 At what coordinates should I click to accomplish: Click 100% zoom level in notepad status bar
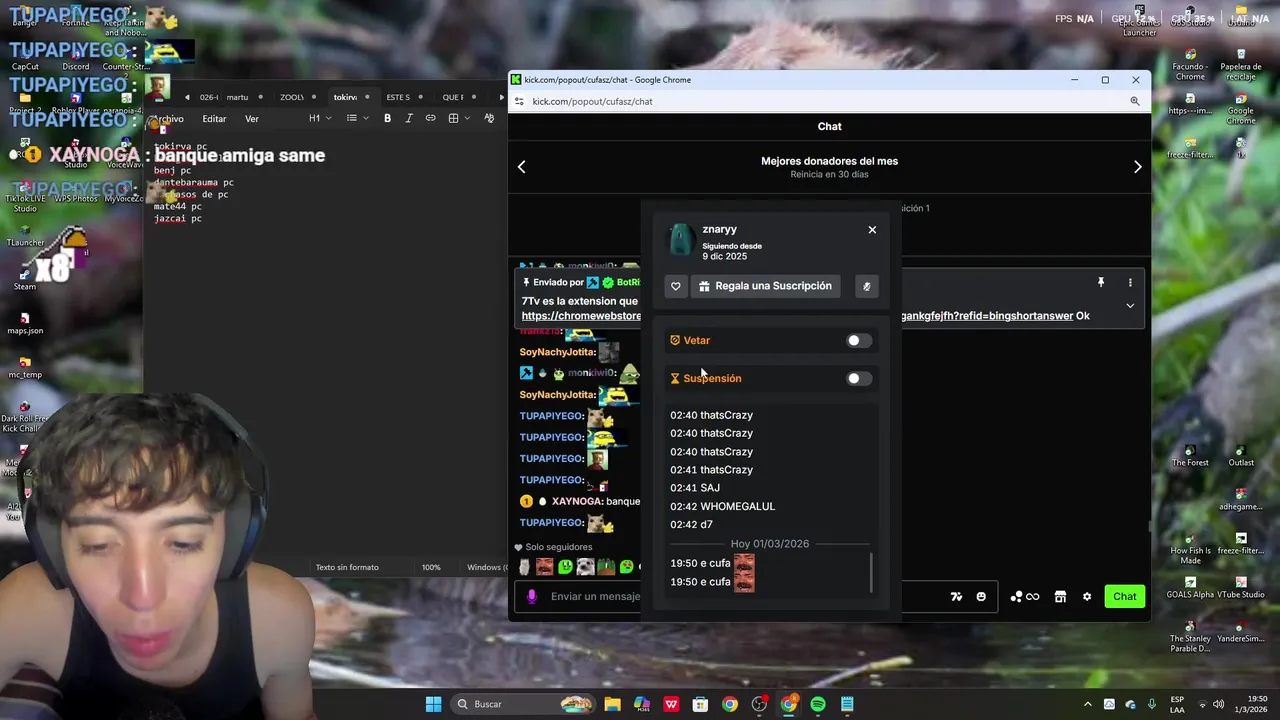(431, 568)
